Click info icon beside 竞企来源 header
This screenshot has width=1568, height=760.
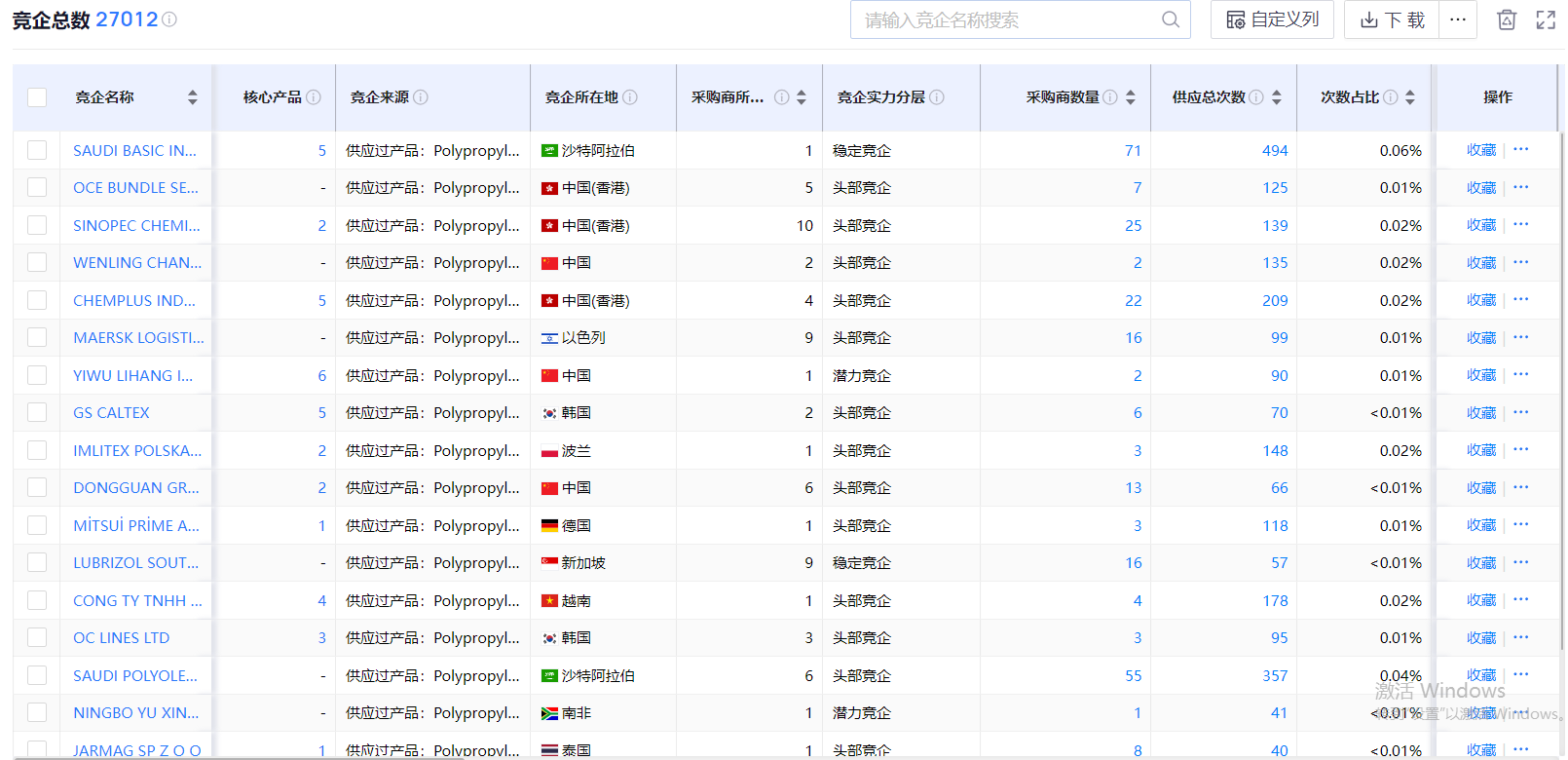pos(421,97)
